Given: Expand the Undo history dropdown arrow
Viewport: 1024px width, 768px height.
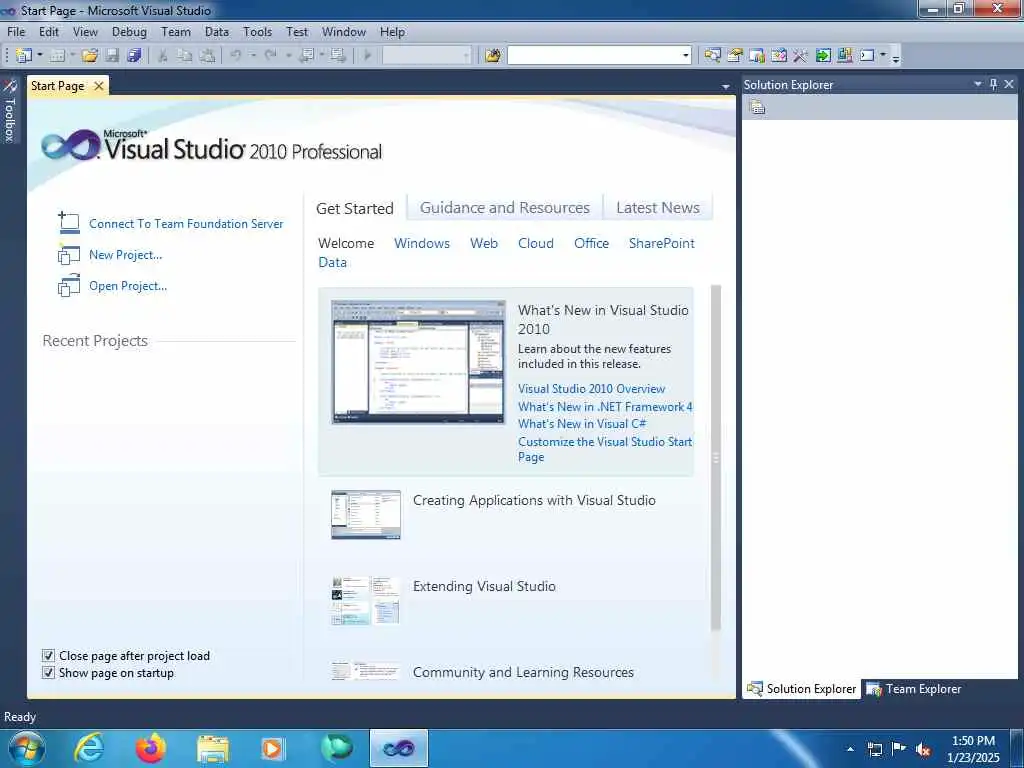Looking at the screenshot, I should pyautogui.click(x=253, y=56).
